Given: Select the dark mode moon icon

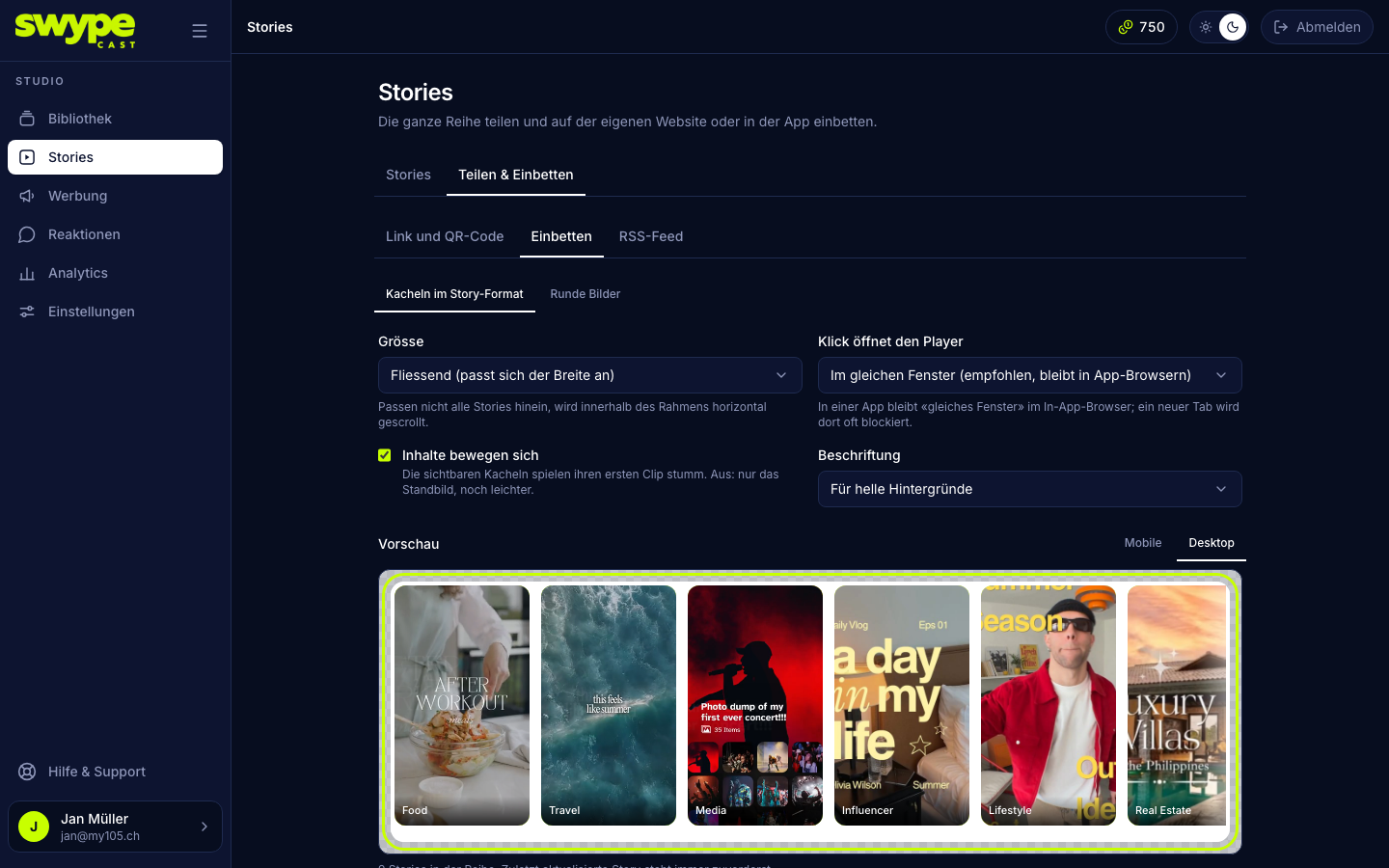Looking at the screenshot, I should point(1233,27).
